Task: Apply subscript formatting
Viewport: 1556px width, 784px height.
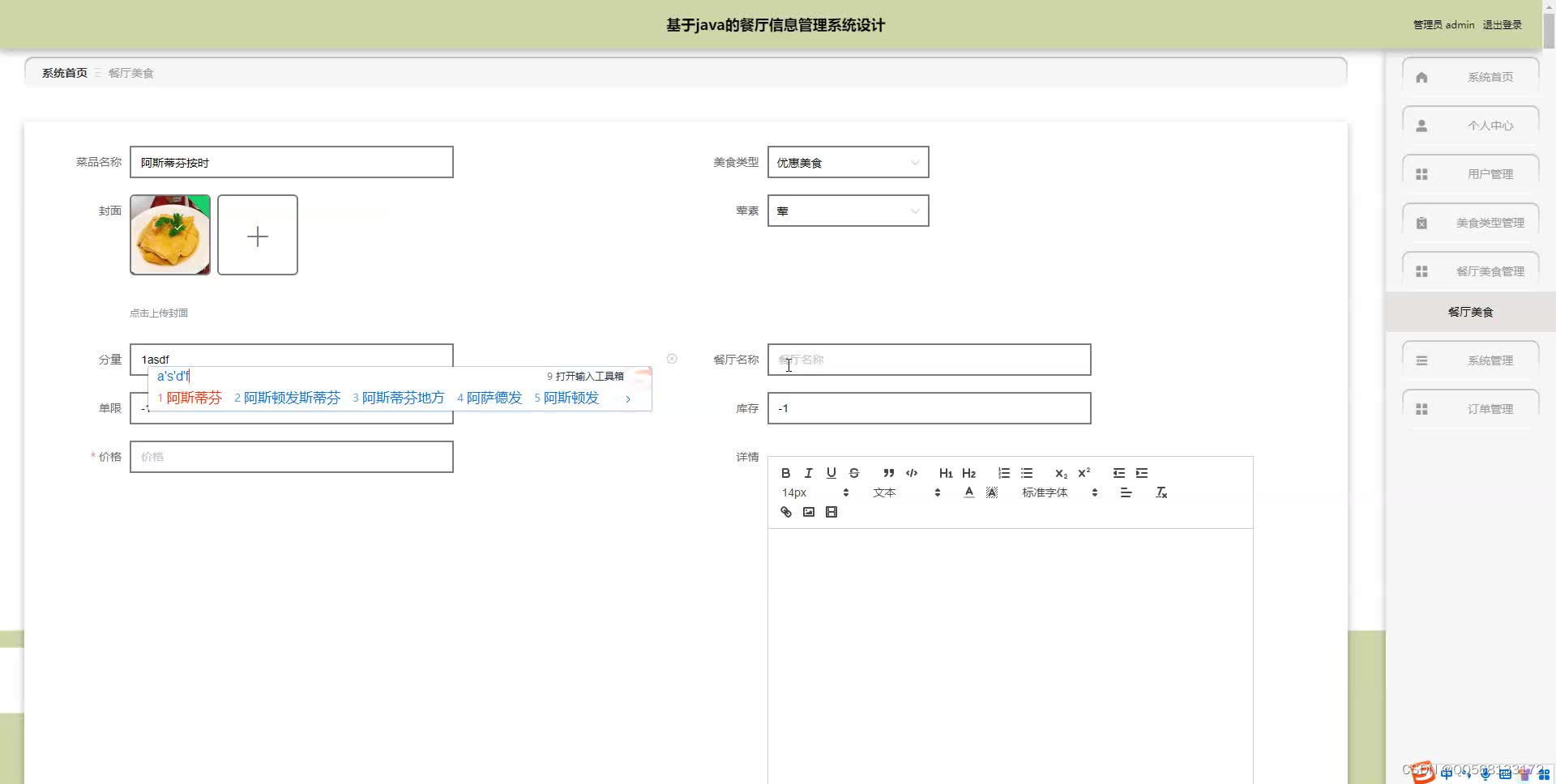Action: tap(1061, 473)
